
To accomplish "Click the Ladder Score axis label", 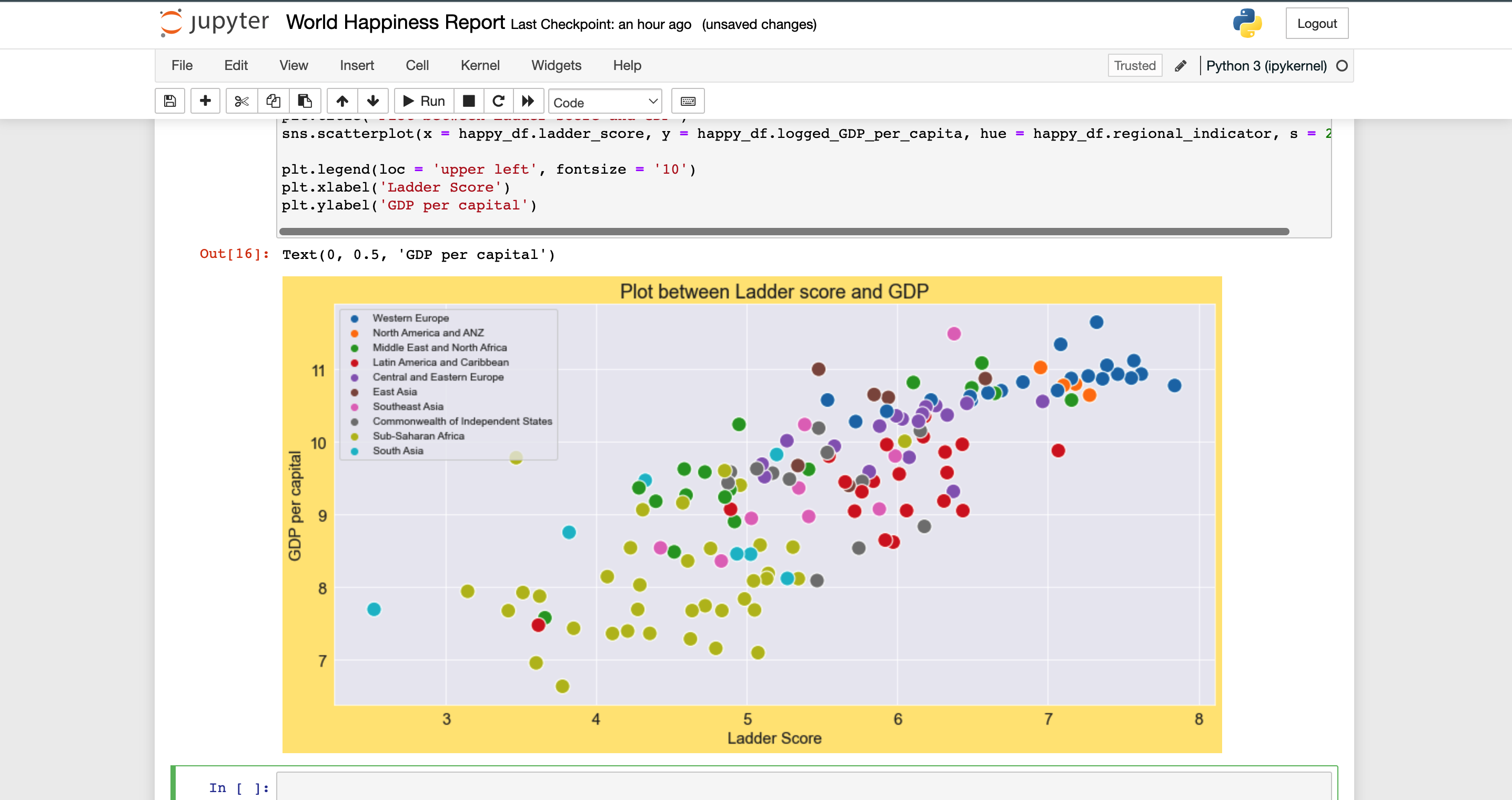I will coord(774,738).
